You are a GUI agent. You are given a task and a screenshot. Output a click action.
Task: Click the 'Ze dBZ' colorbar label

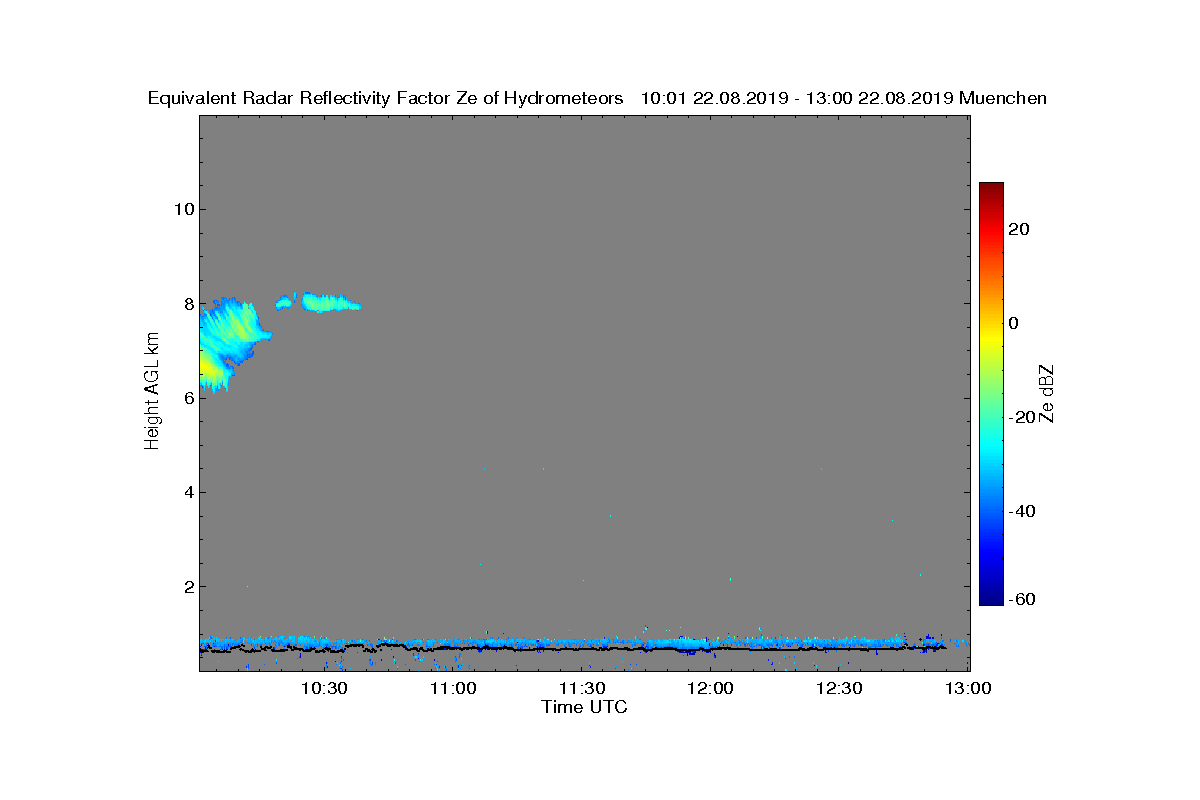pos(1048,394)
